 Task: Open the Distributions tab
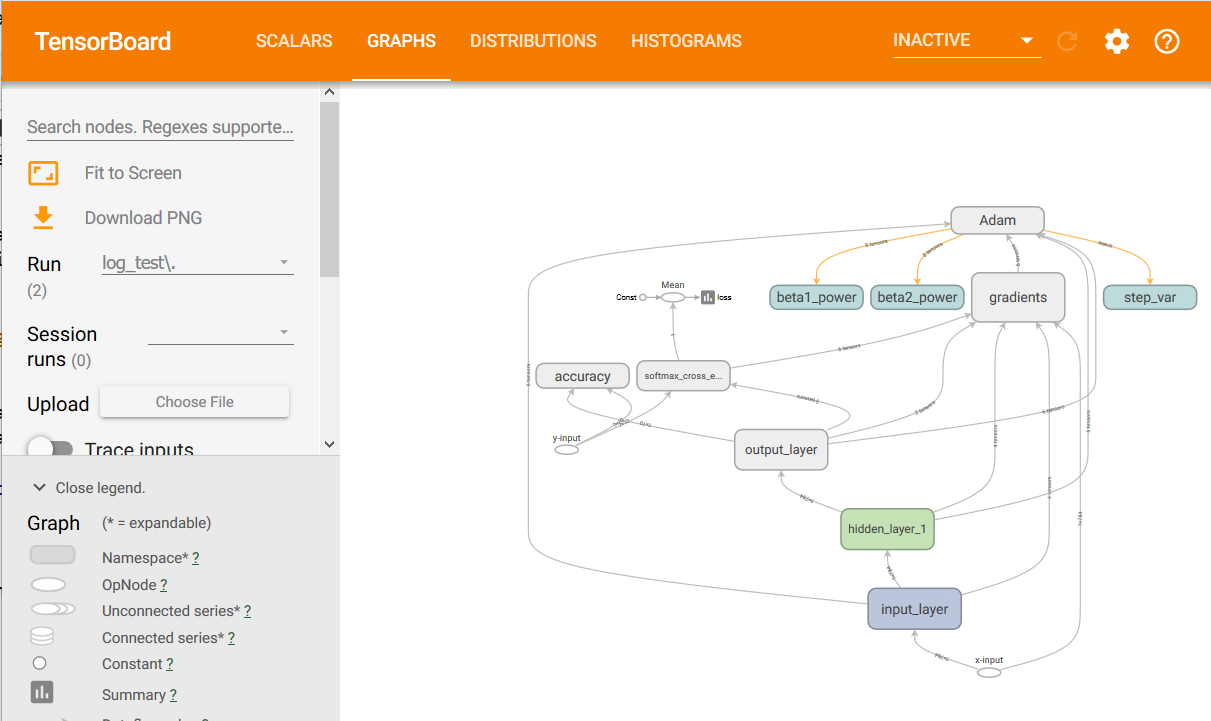pyautogui.click(x=533, y=41)
